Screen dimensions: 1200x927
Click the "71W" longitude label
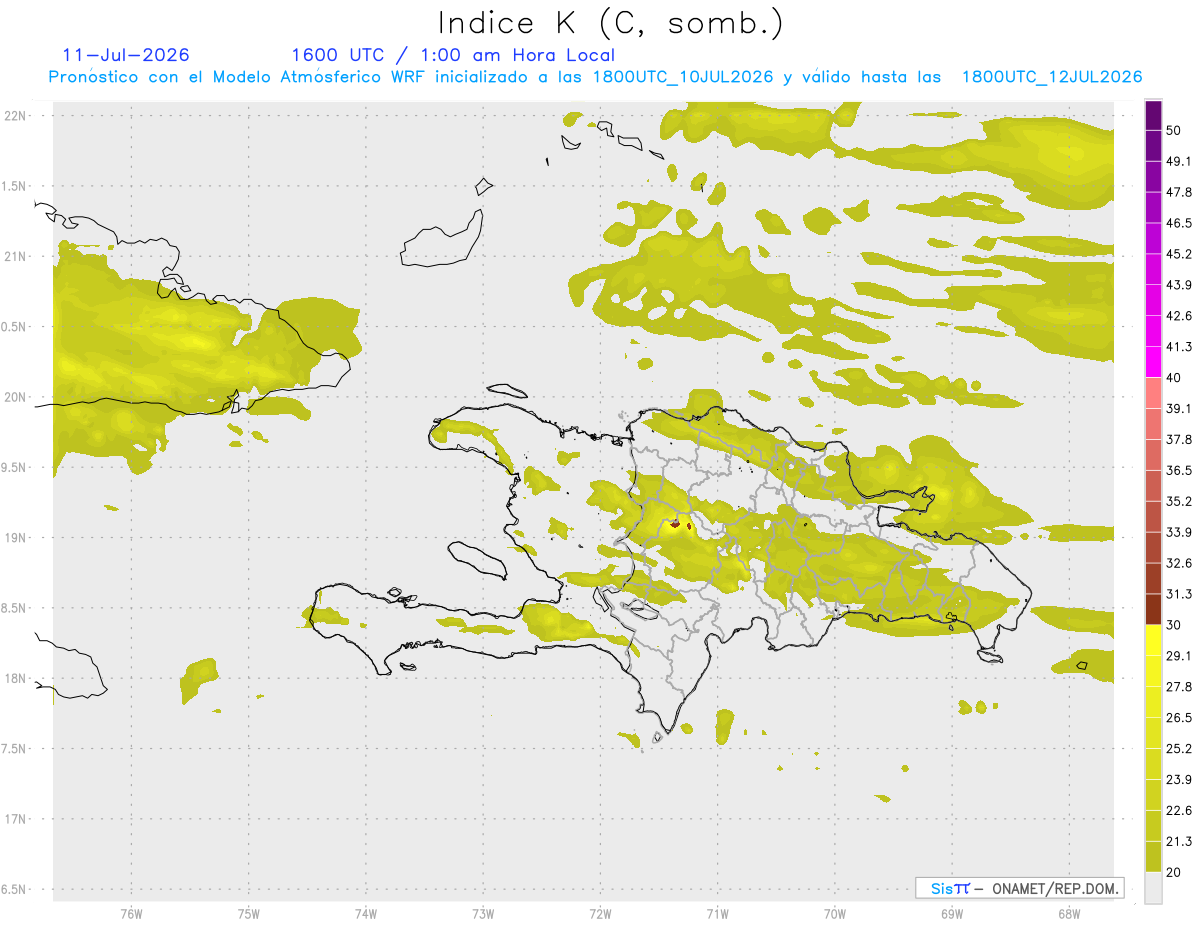(x=717, y=914)
